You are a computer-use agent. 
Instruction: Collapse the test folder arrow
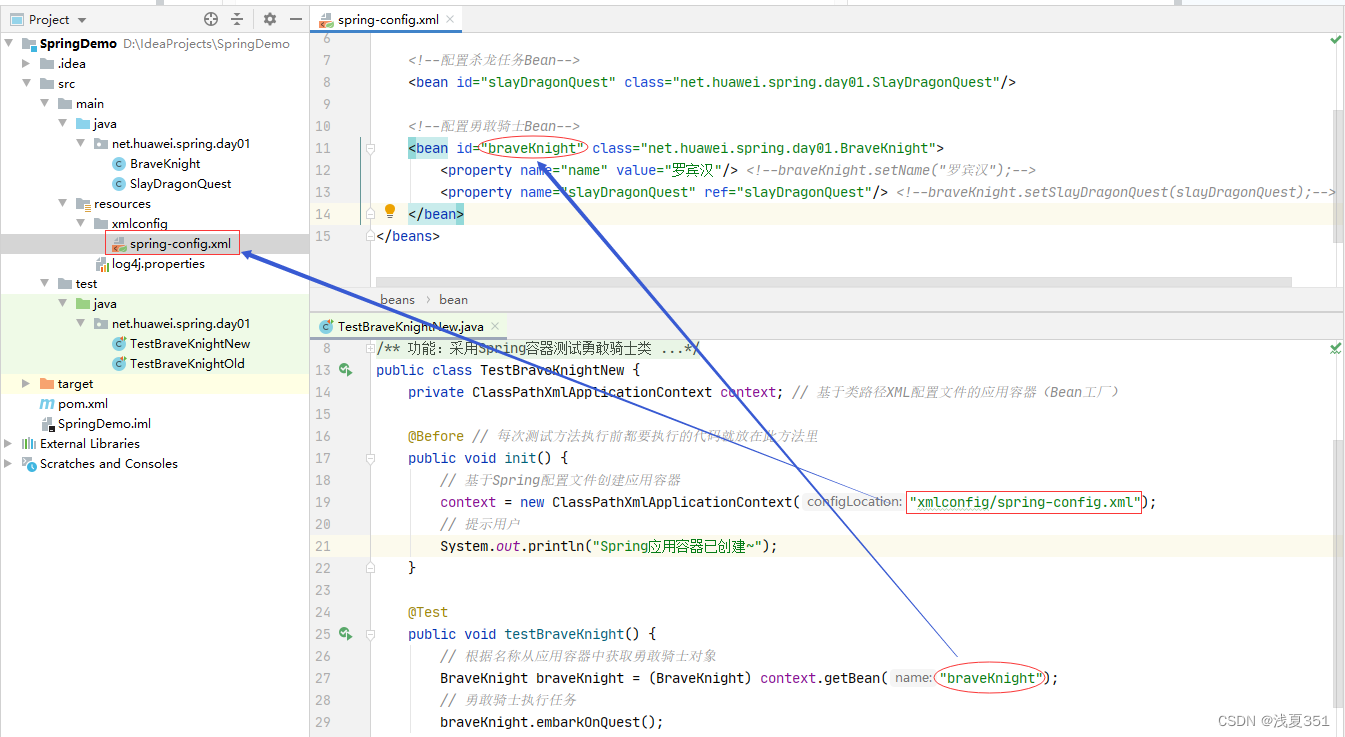45,284
